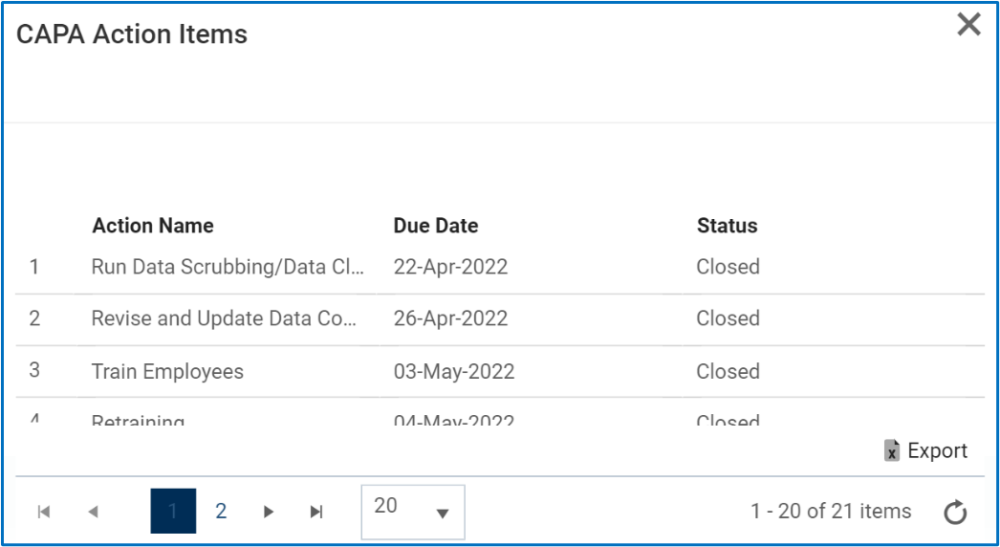
Task: Click the 22-Apr-2022 due date cell
Action: (451, 267)
